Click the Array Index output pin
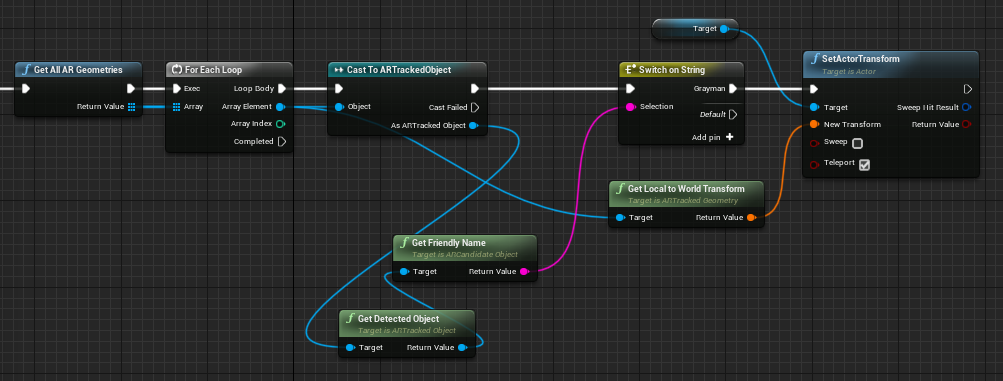This screenshot has height=381, width=1003. pos(280,124)
